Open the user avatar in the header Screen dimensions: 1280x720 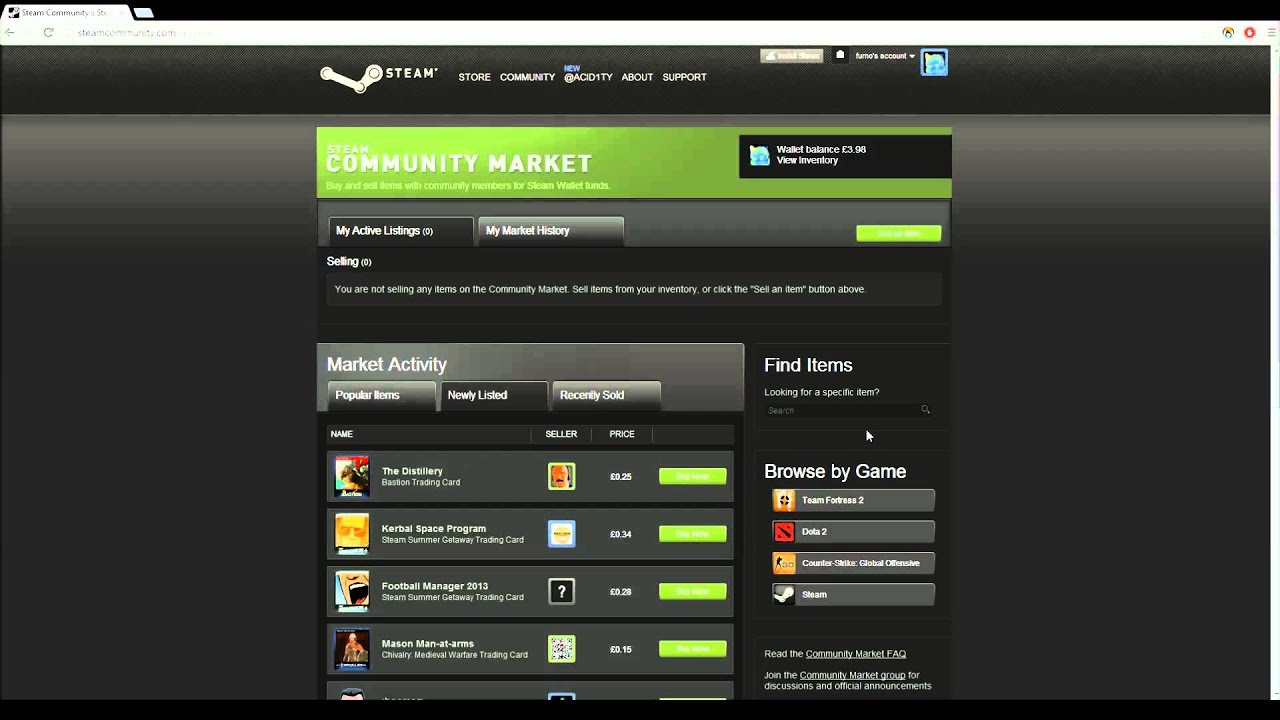[x=934, y=62]
